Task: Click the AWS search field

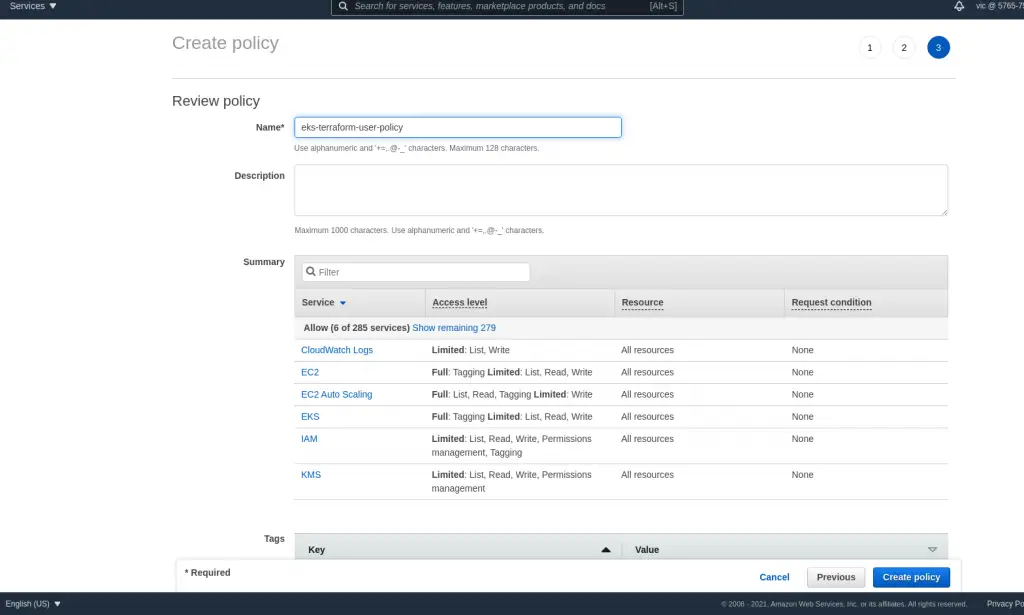Action: point(507,7)
